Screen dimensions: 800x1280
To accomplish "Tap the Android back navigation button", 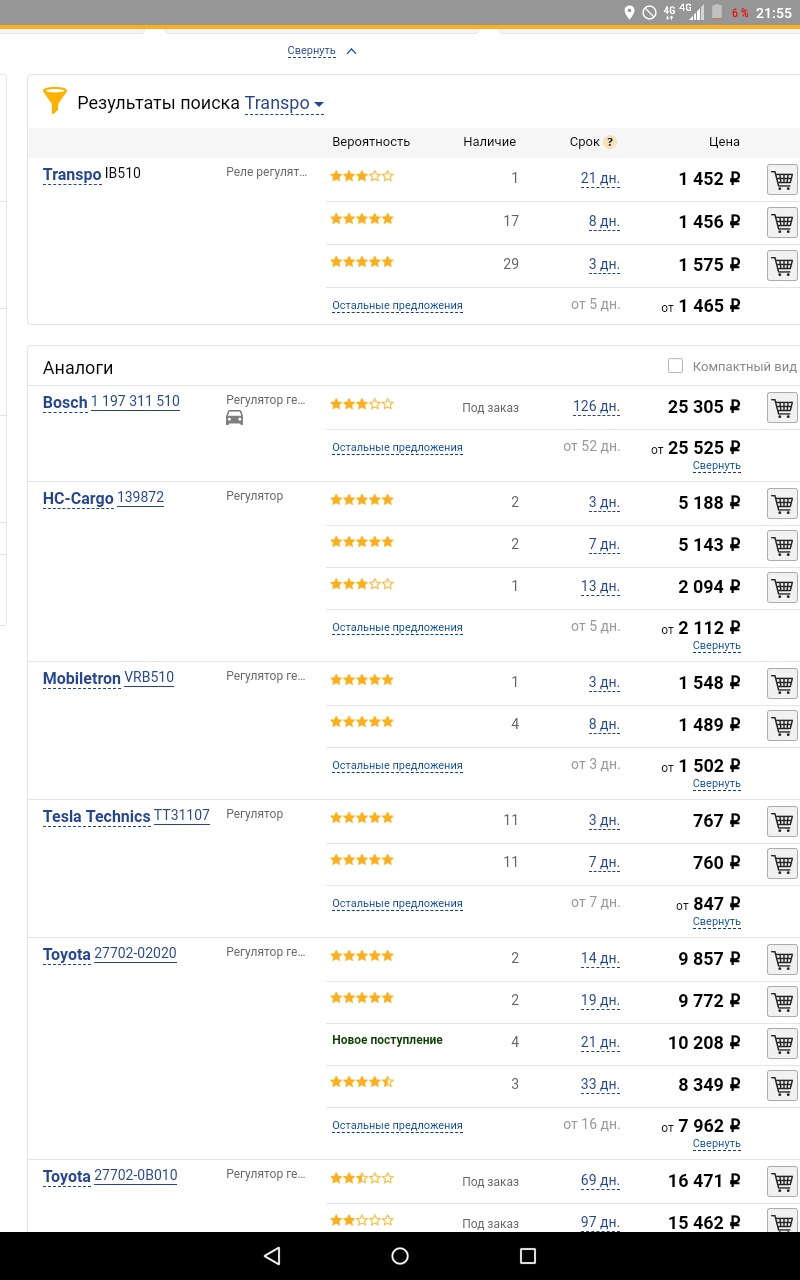I will [272, 1256].
